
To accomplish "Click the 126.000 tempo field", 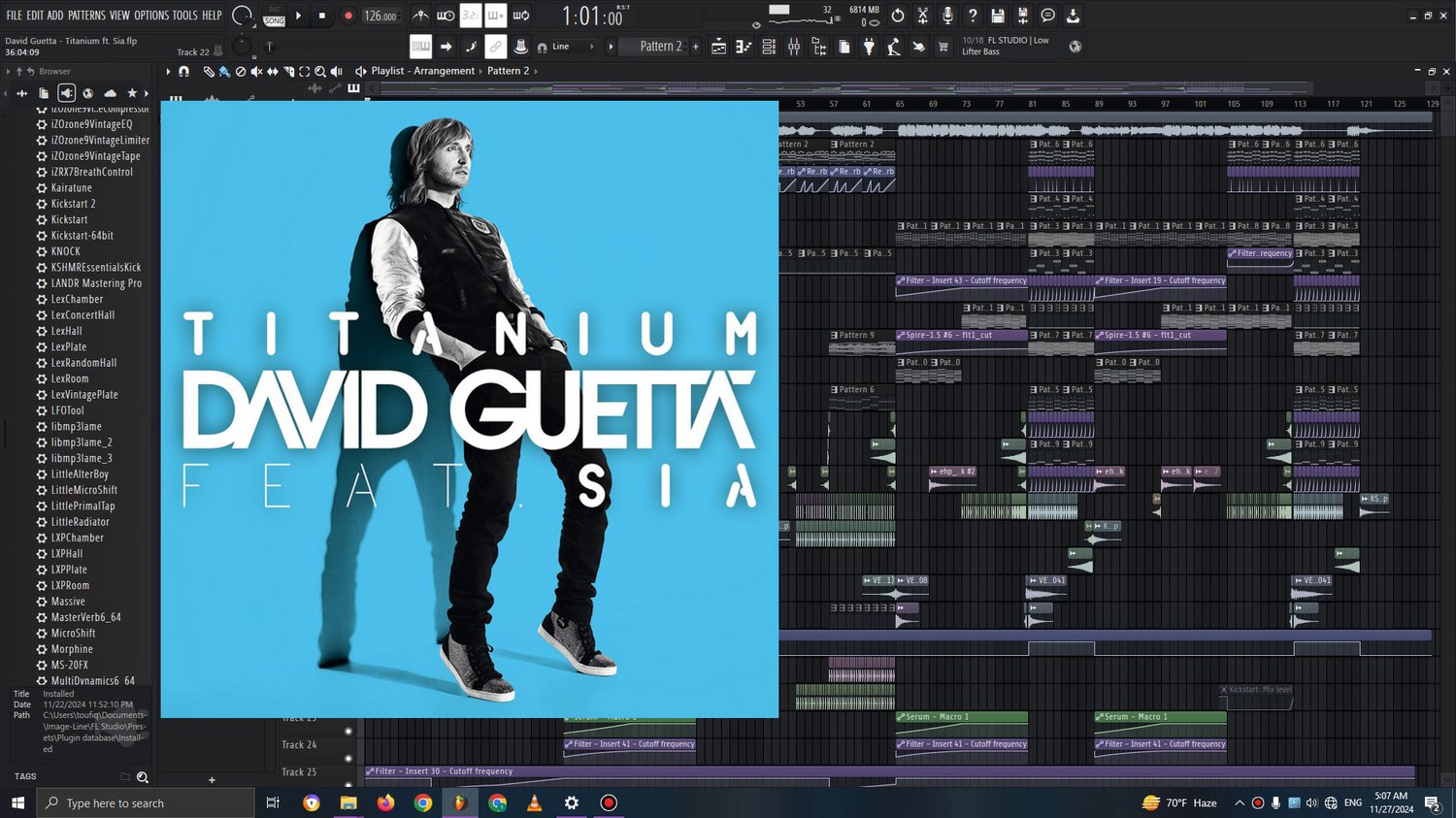I will pos(381,16).
